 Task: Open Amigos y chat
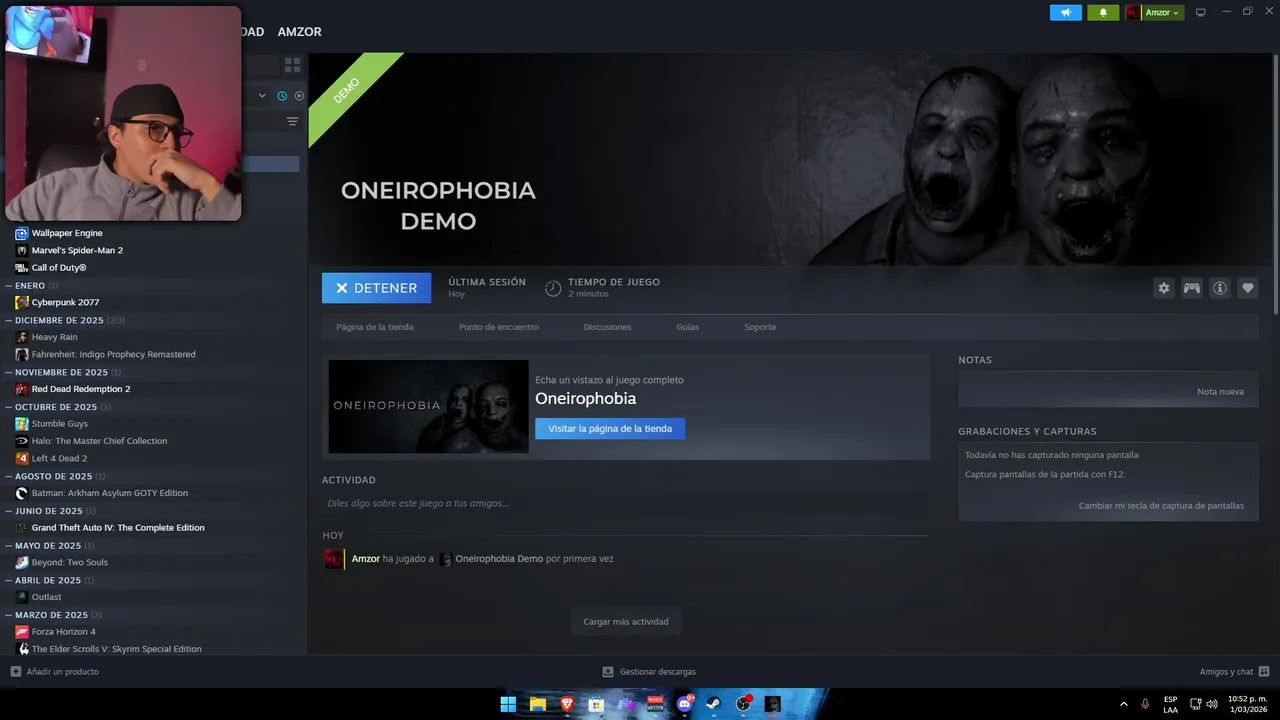[1234, 672]
